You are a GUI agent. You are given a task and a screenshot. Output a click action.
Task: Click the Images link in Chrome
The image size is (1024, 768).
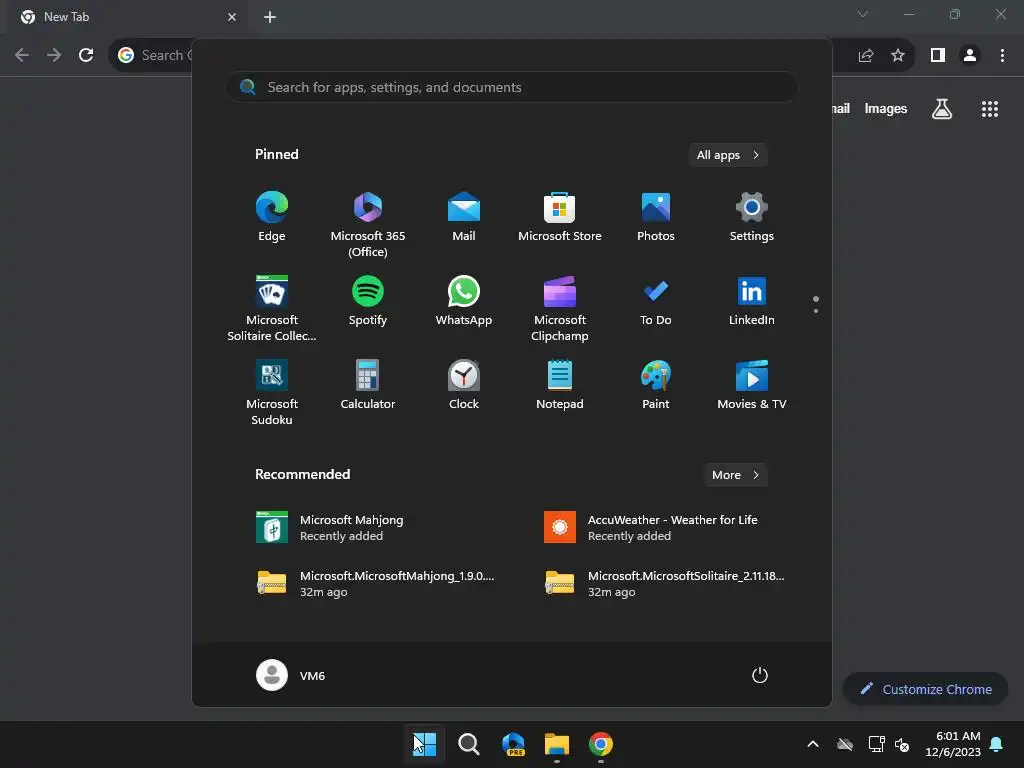click(886, 108)
